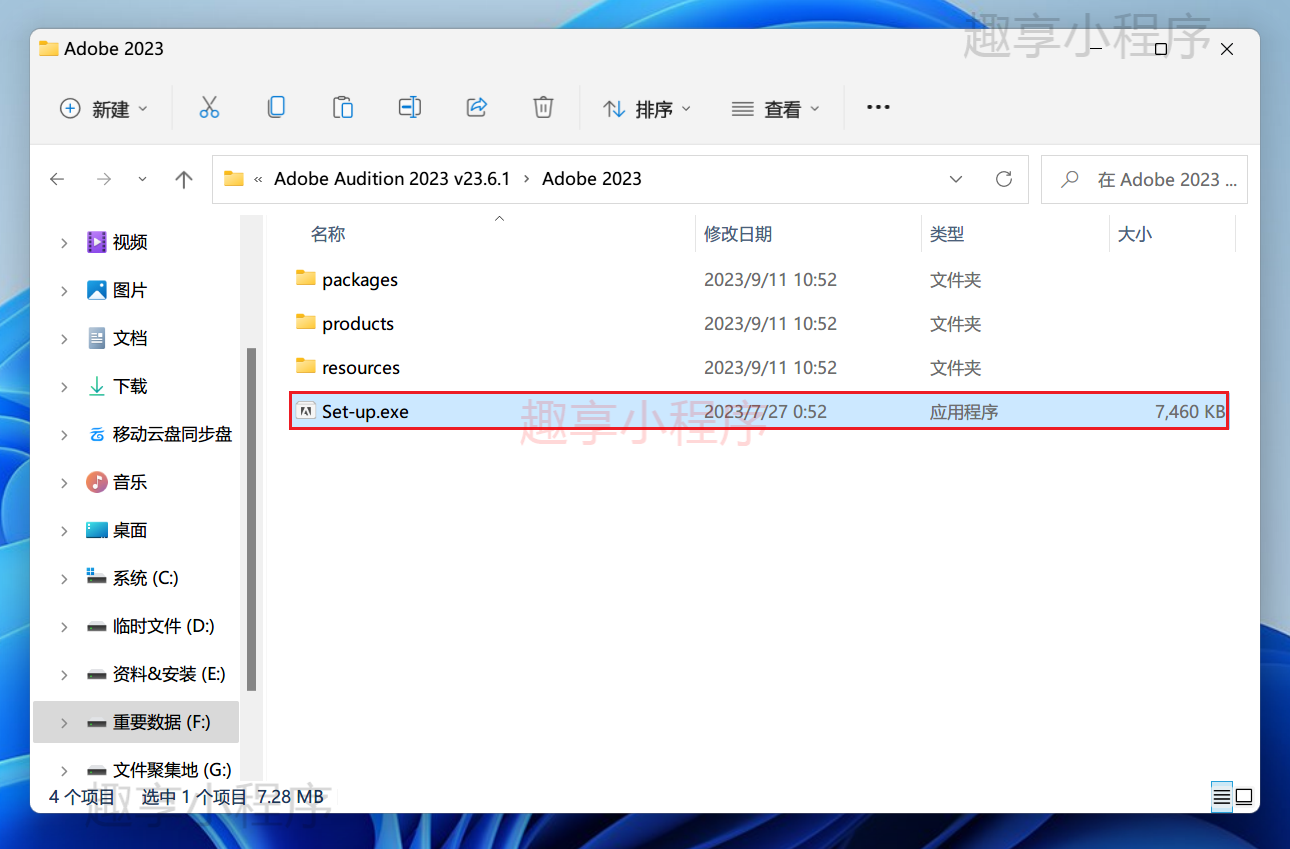Screen dimensions: 1290x849
Task: Open the address bar history dropdown chevron
Action: (x=955, y=179)
